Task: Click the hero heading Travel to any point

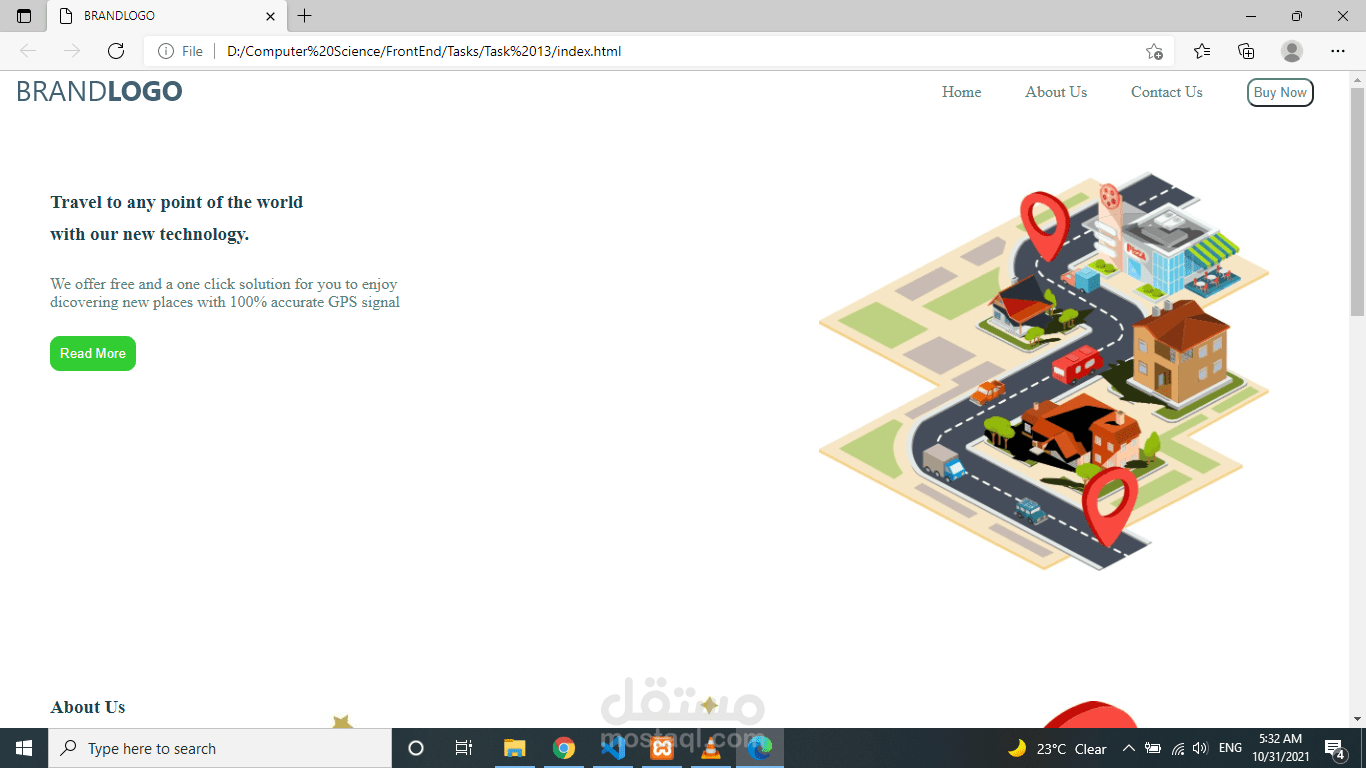Action: (x=177, y=202)
